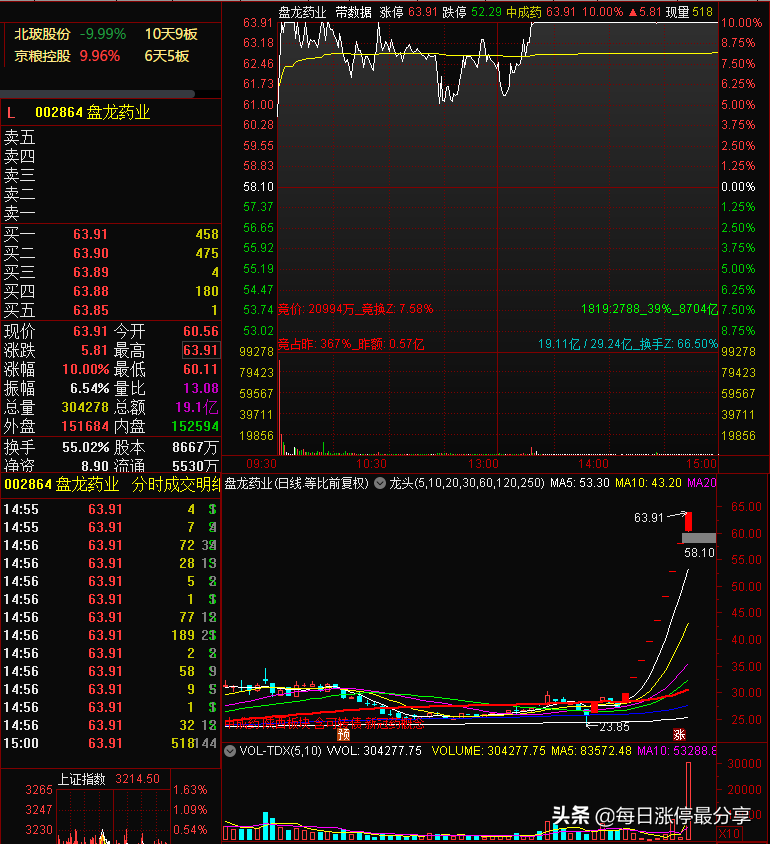Click the MA5: 53.30 legend value
Image resolution: width=770 pixels, height=844 pixels.
pos(580,483)
